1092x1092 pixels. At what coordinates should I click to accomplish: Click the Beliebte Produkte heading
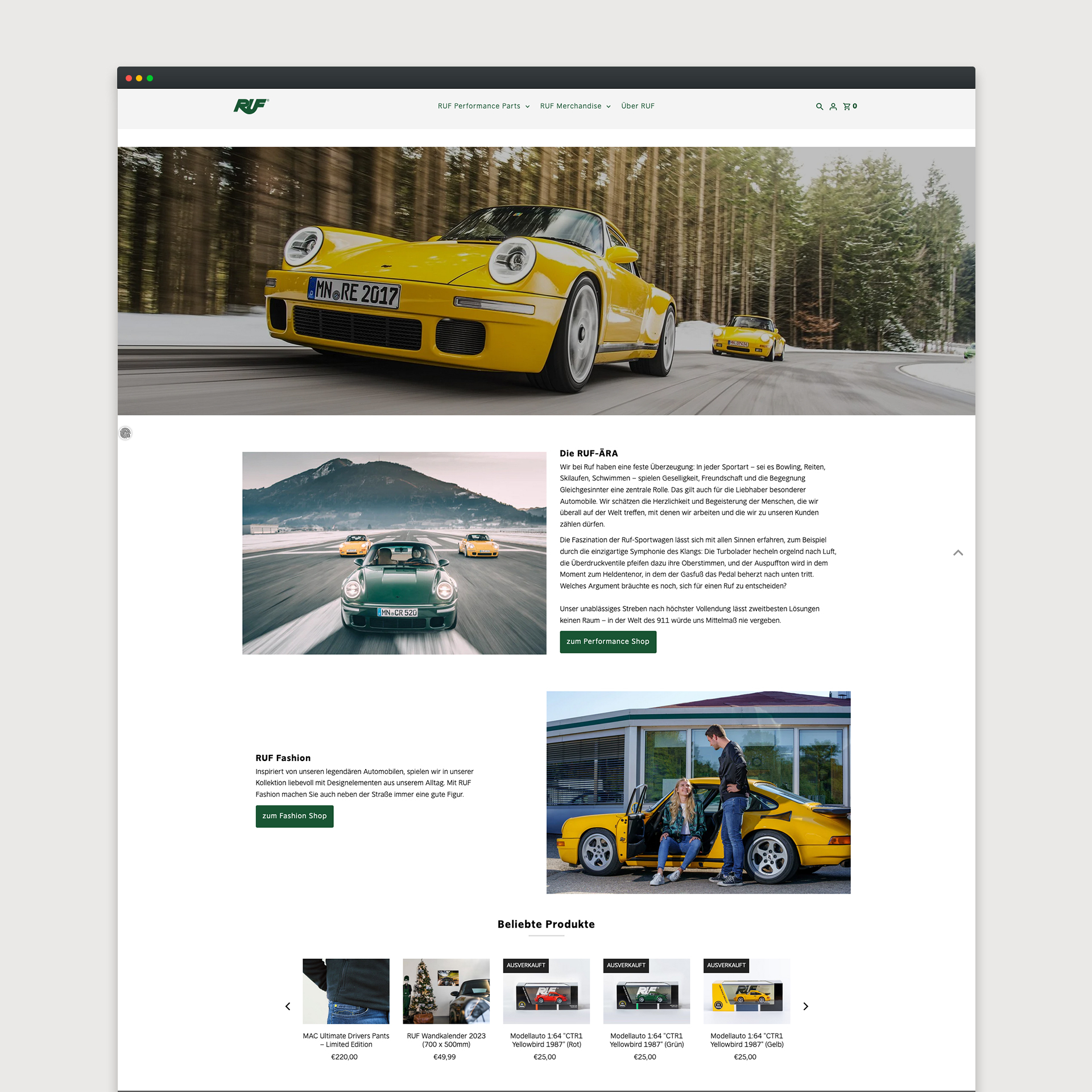pyautogui.click(x=546, y=924)
